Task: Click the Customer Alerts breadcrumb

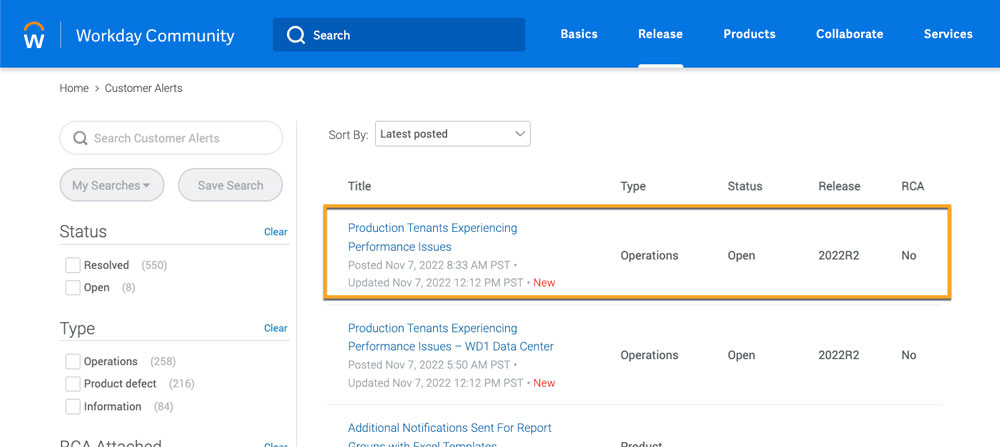Action: tap(143, 89)
